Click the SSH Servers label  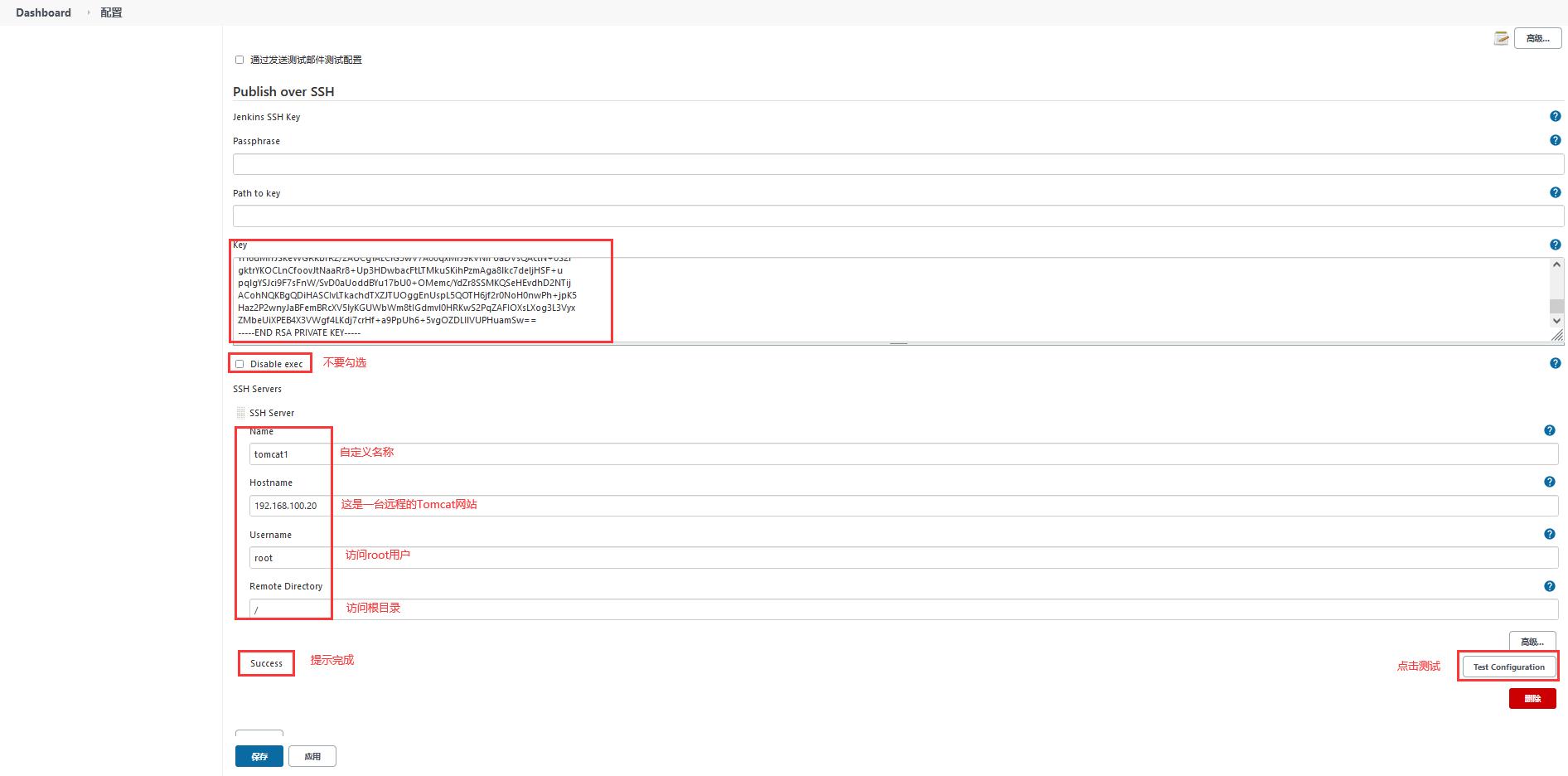[x=257, y=389]
